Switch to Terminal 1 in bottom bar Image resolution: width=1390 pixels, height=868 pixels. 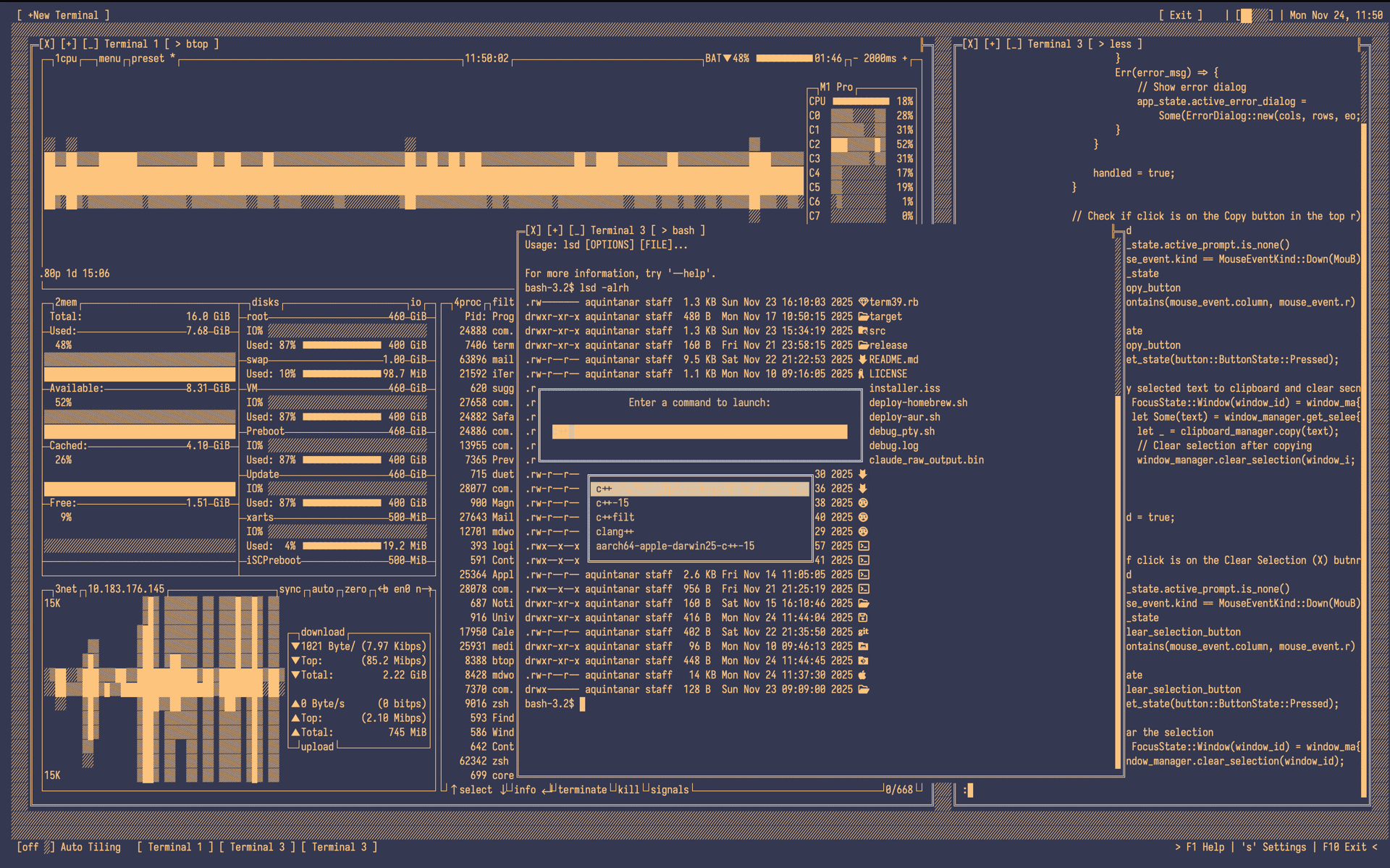point(175,847)
